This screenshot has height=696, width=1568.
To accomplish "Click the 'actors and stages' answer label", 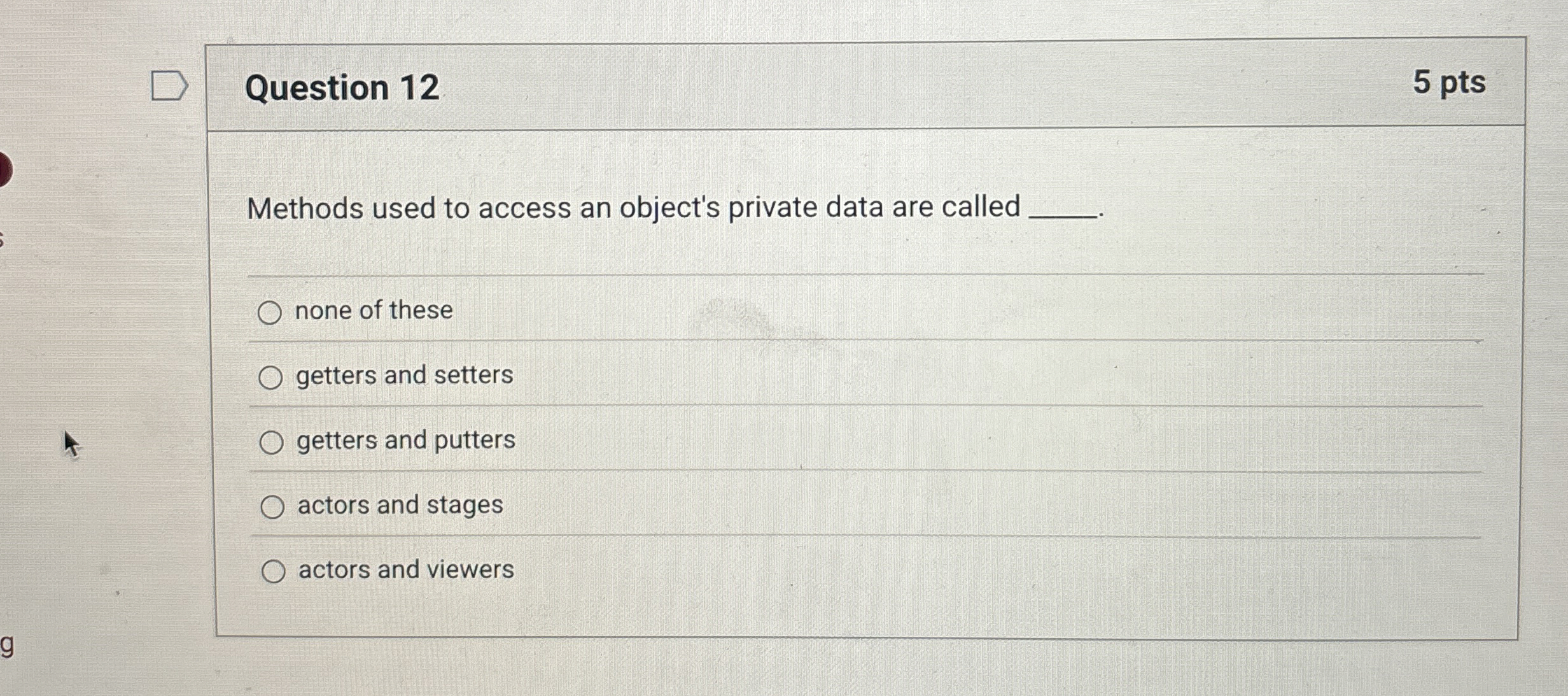I will pyautogui.click(x=398, y=506).
